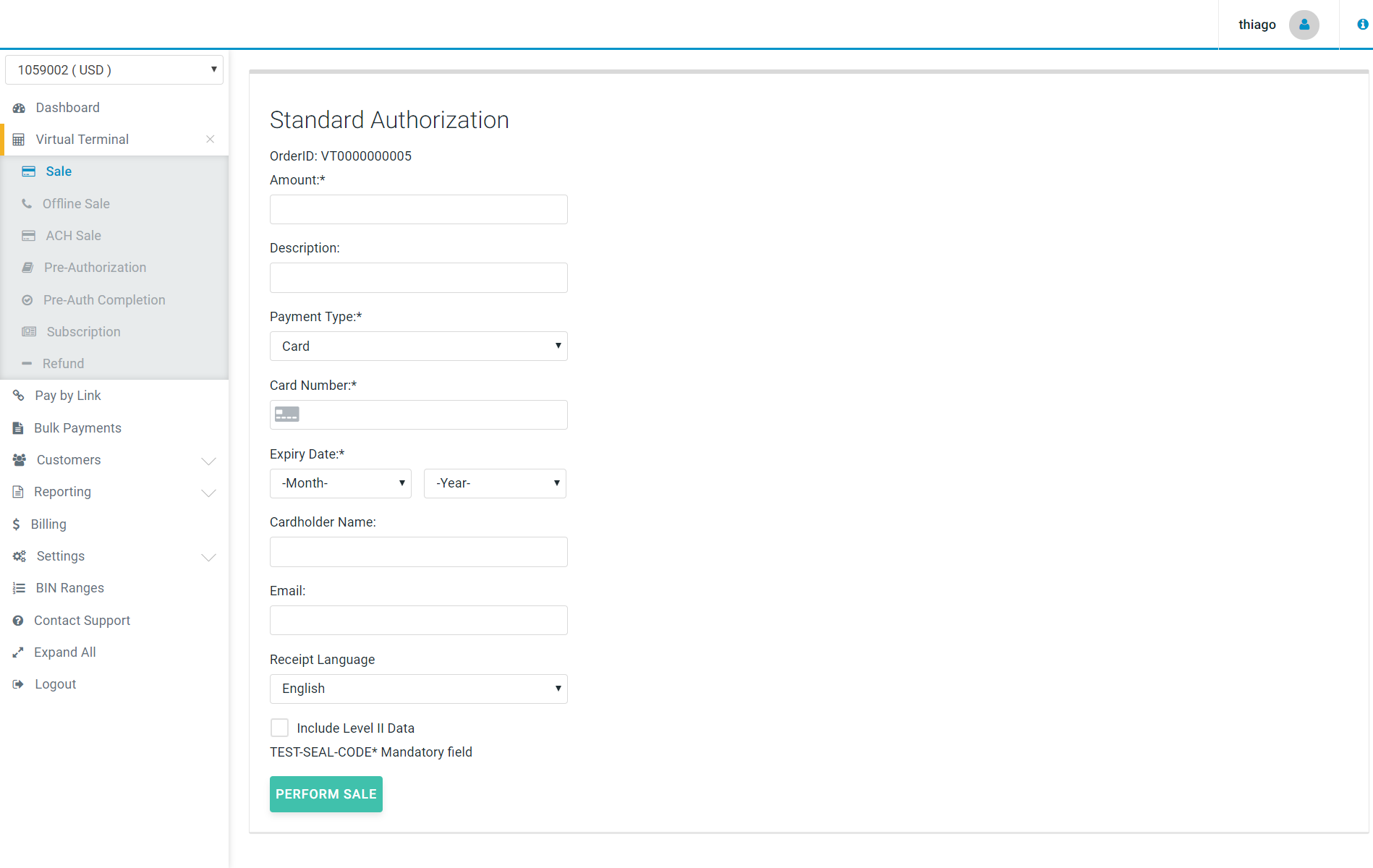Image resolution: width=1373 pixels, height=868 pixels.
Task: Click the Dashboard gauge icon
Action: [x=20, y=108]
